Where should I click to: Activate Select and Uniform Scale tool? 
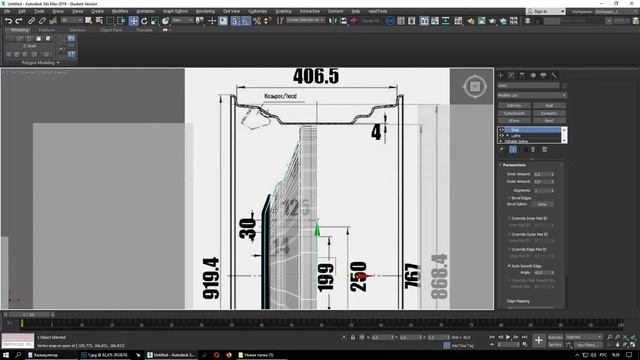(155, 20)
